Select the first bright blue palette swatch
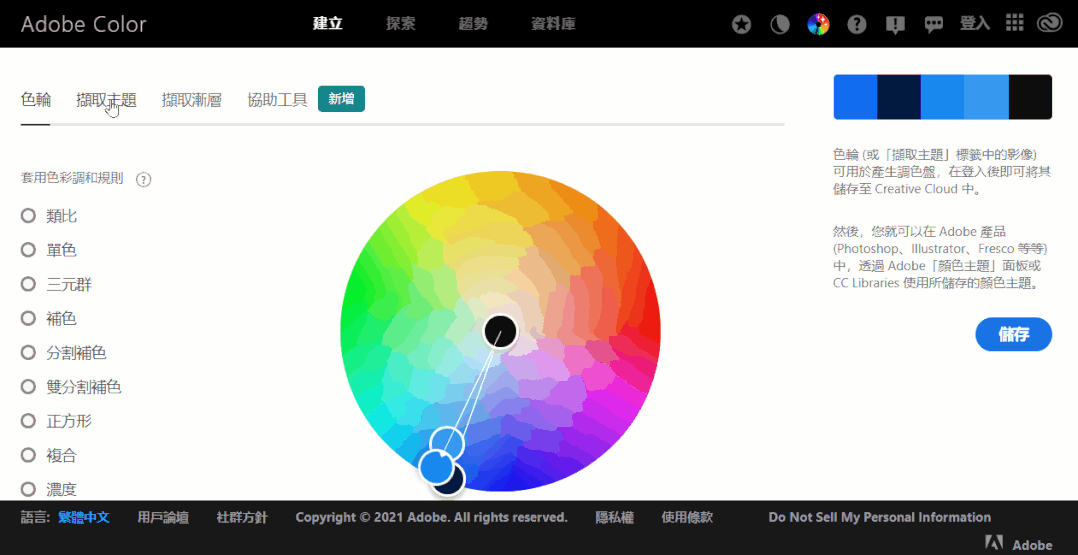Viewport: 1078px width, 555px height. click(855, 97)
